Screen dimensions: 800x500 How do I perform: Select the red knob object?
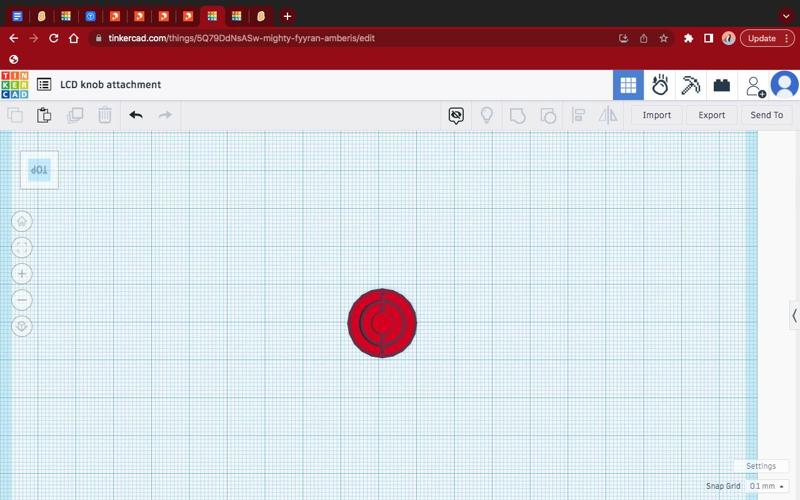(382, 323)
